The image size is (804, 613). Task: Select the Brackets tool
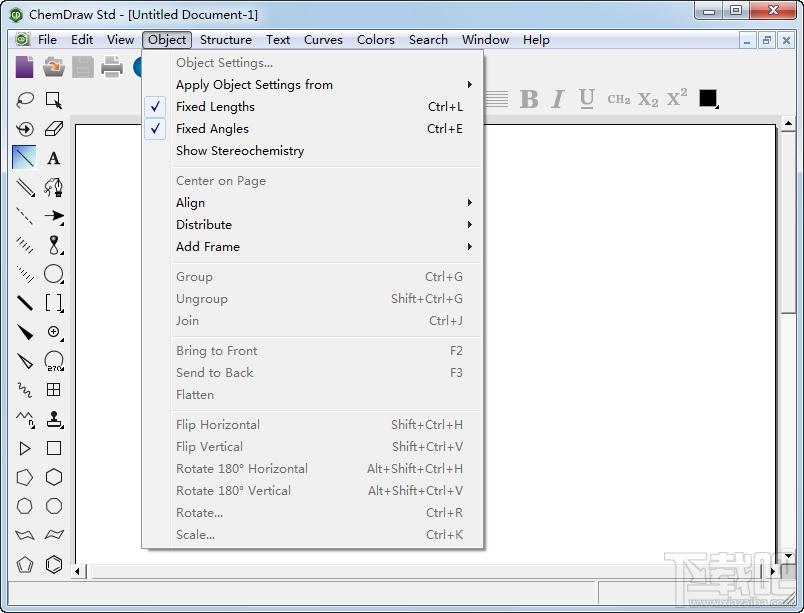coord(53,303)
